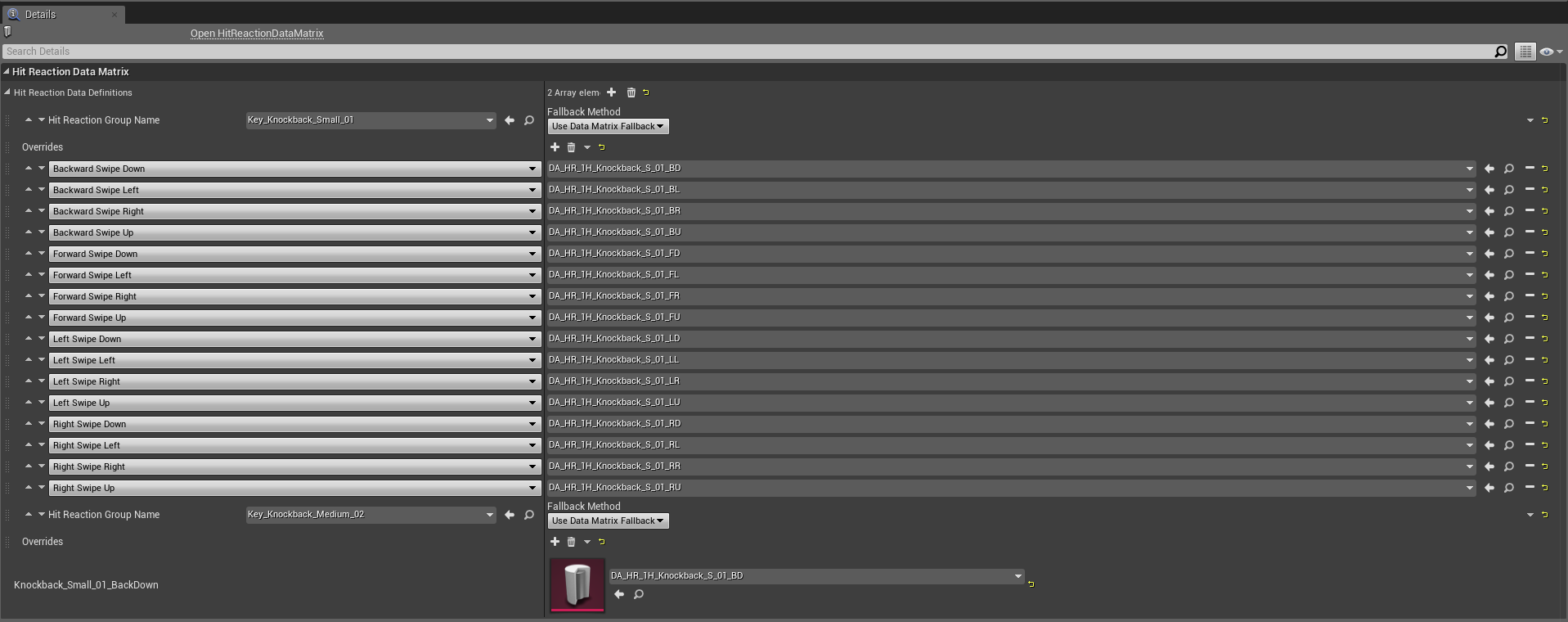Browse to DA_HR_1H_Knockback_S_01_FU in Content Browser

(1509, 318)
